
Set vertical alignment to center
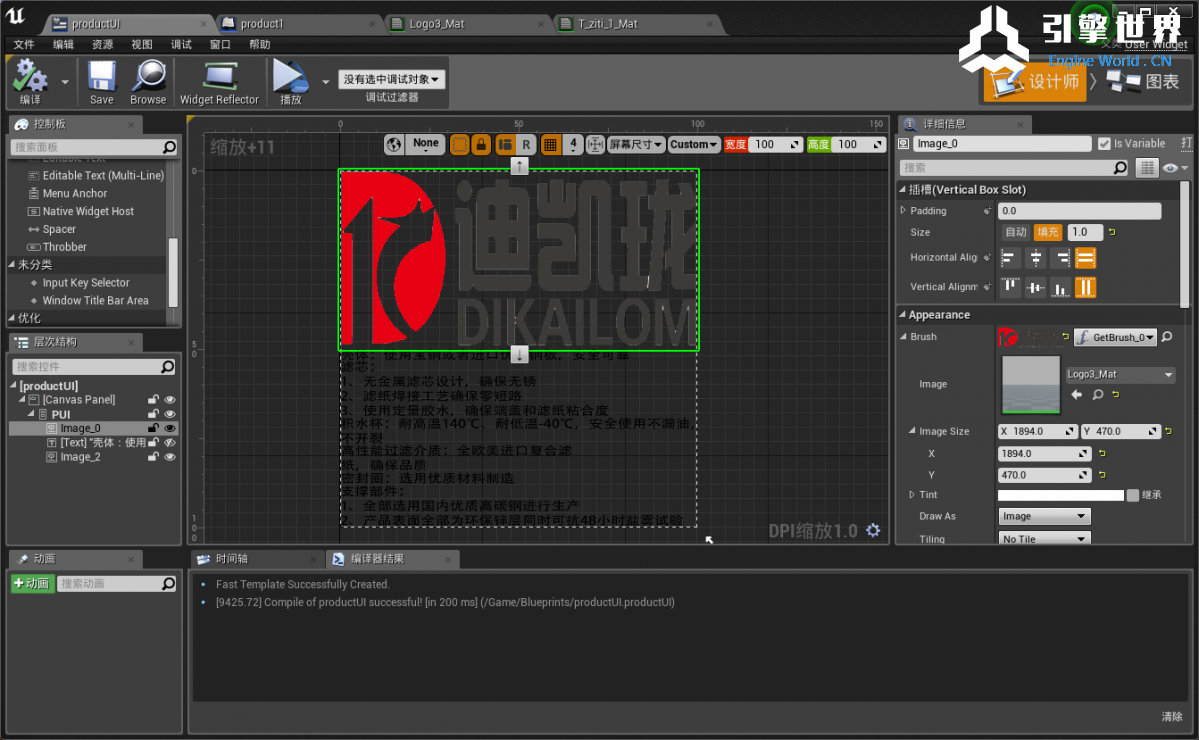pyautogui.click(x=1035, y=287)
